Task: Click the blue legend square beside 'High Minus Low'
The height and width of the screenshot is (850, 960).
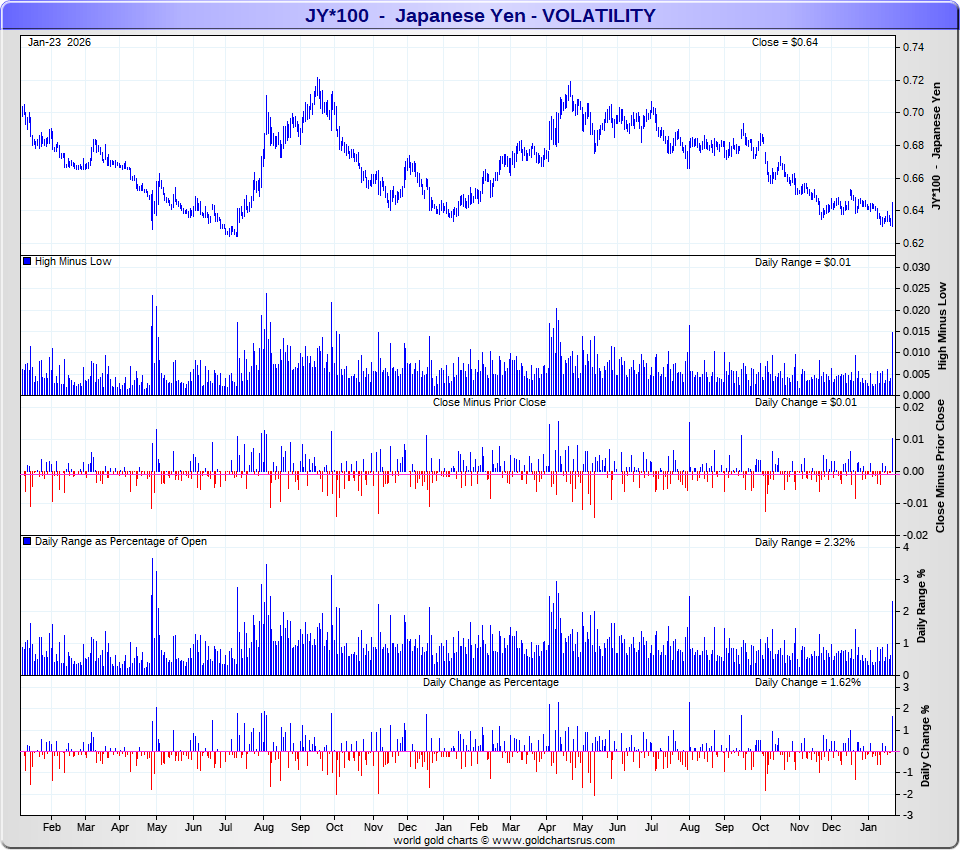Action: (x=27, y=261)
